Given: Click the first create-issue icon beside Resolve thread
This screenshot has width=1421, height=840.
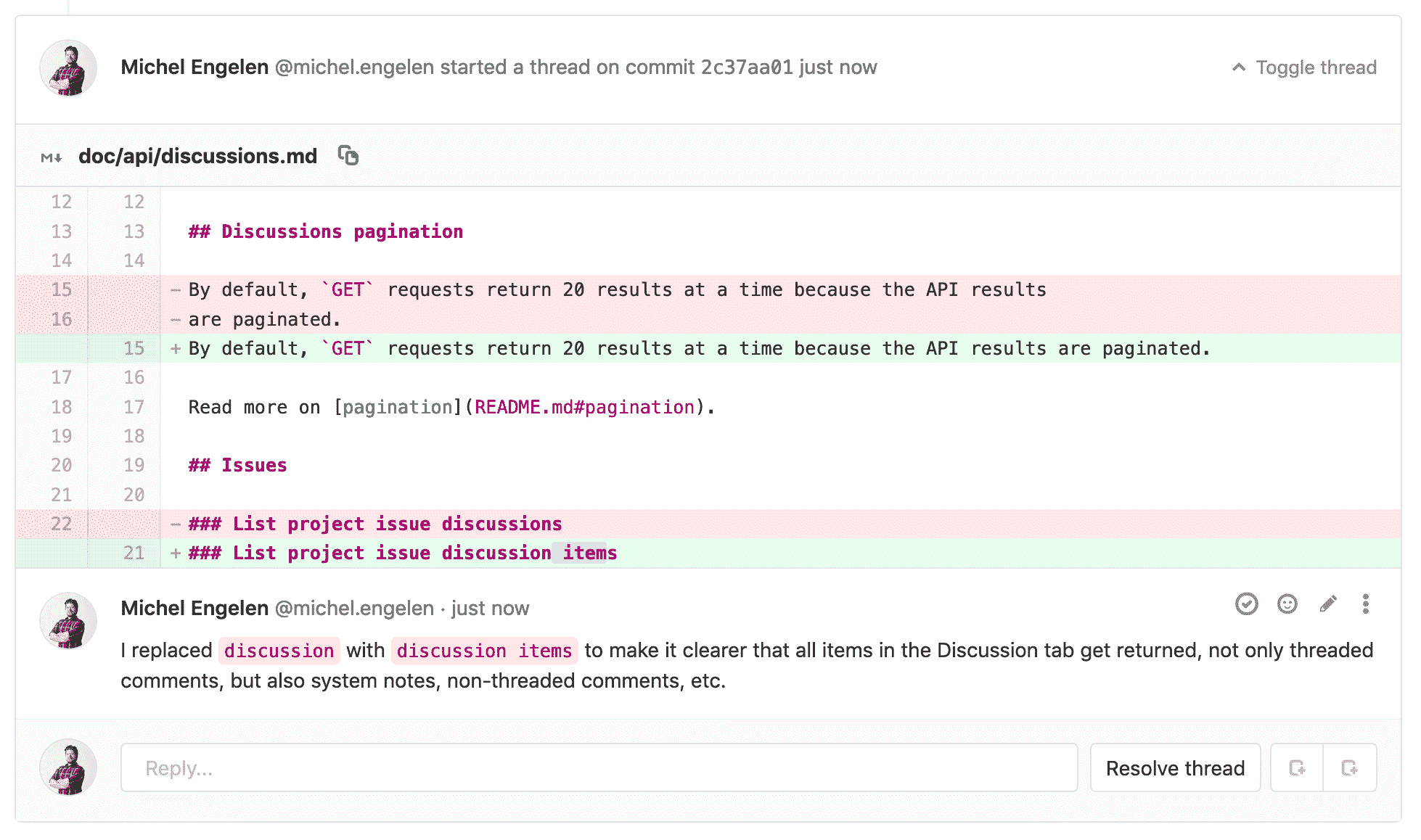Looking at the screenshot, I should 1296,767.
